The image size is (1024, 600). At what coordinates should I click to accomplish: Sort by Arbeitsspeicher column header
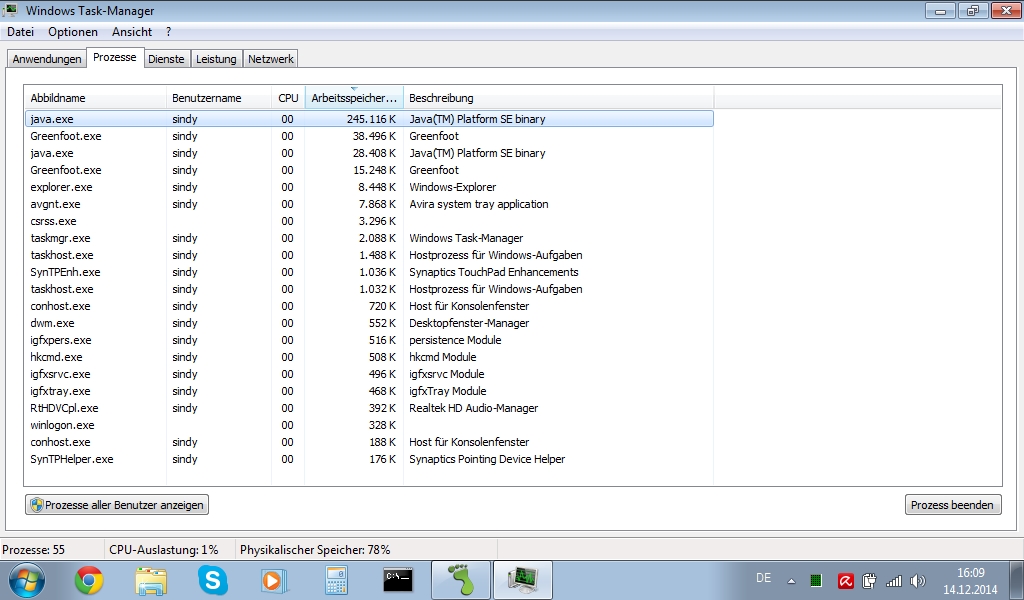point(354,98)
